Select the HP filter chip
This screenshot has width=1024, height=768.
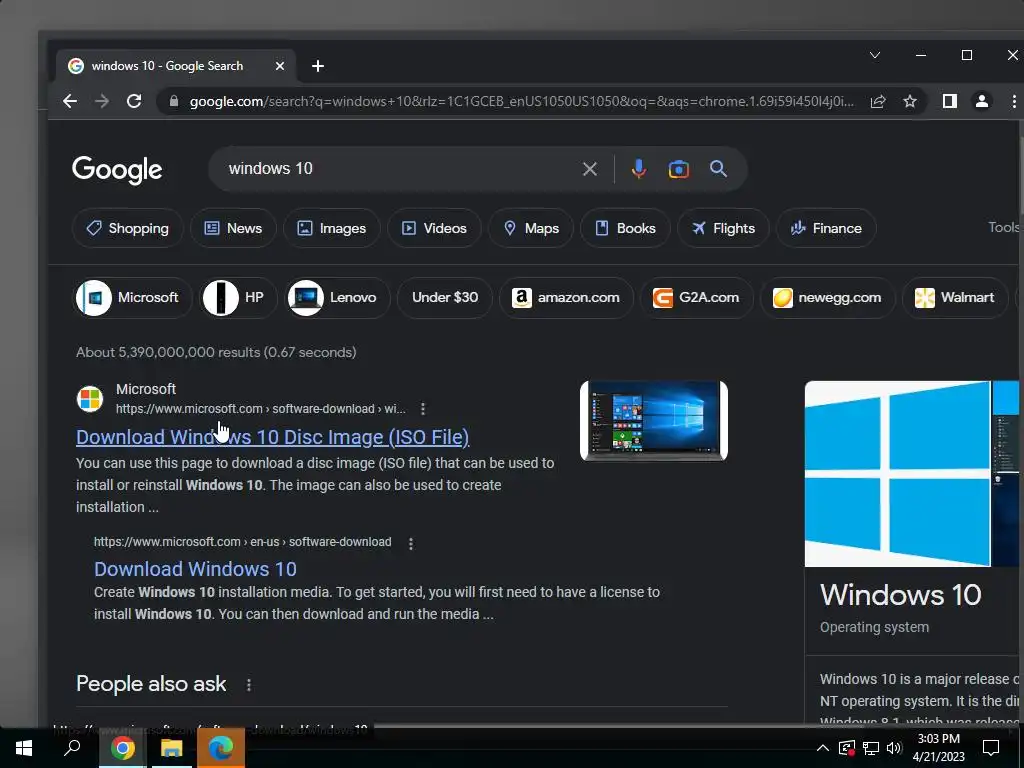coord(238,298)
